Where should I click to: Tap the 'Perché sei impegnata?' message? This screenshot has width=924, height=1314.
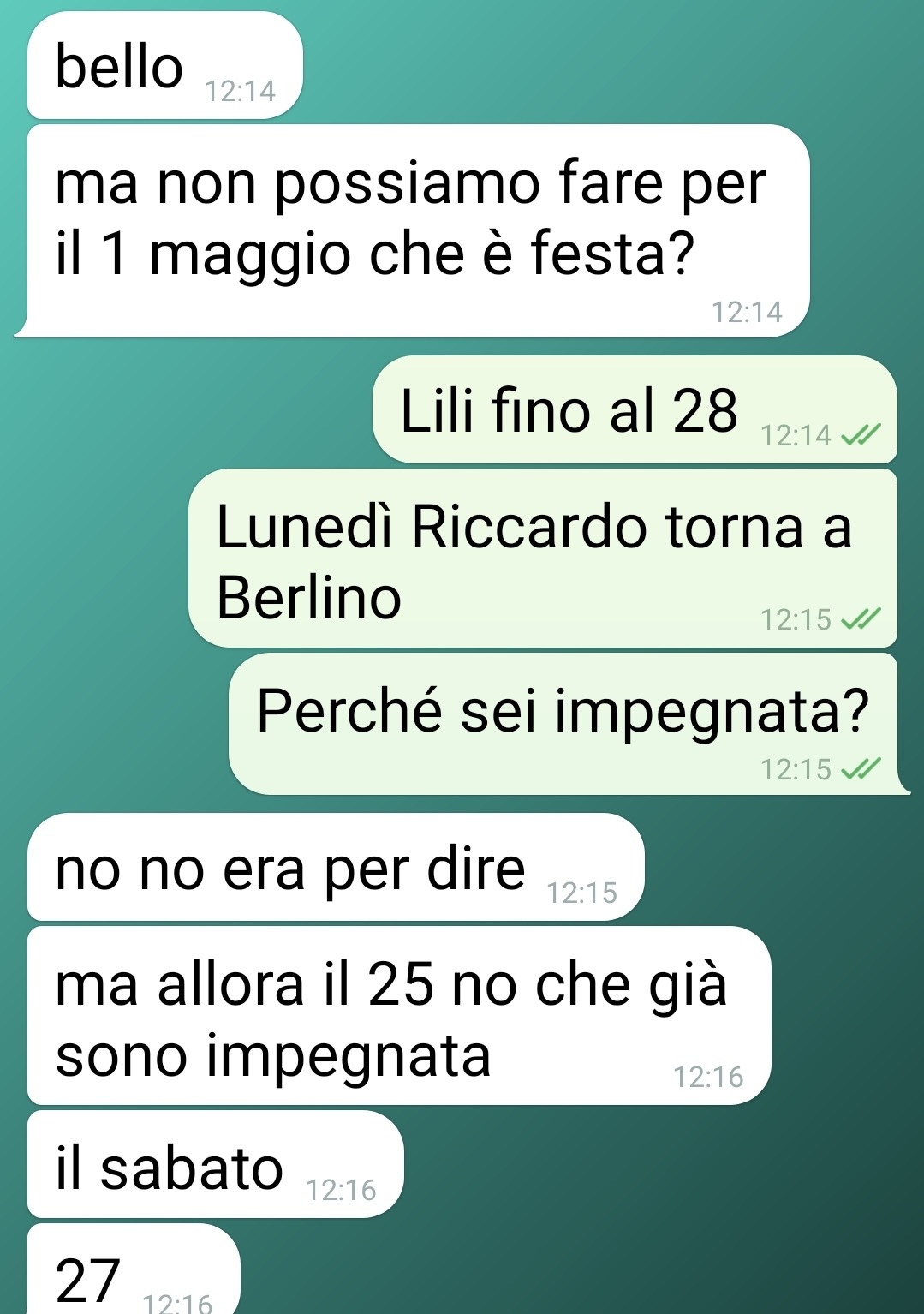(x=569, y=725)
